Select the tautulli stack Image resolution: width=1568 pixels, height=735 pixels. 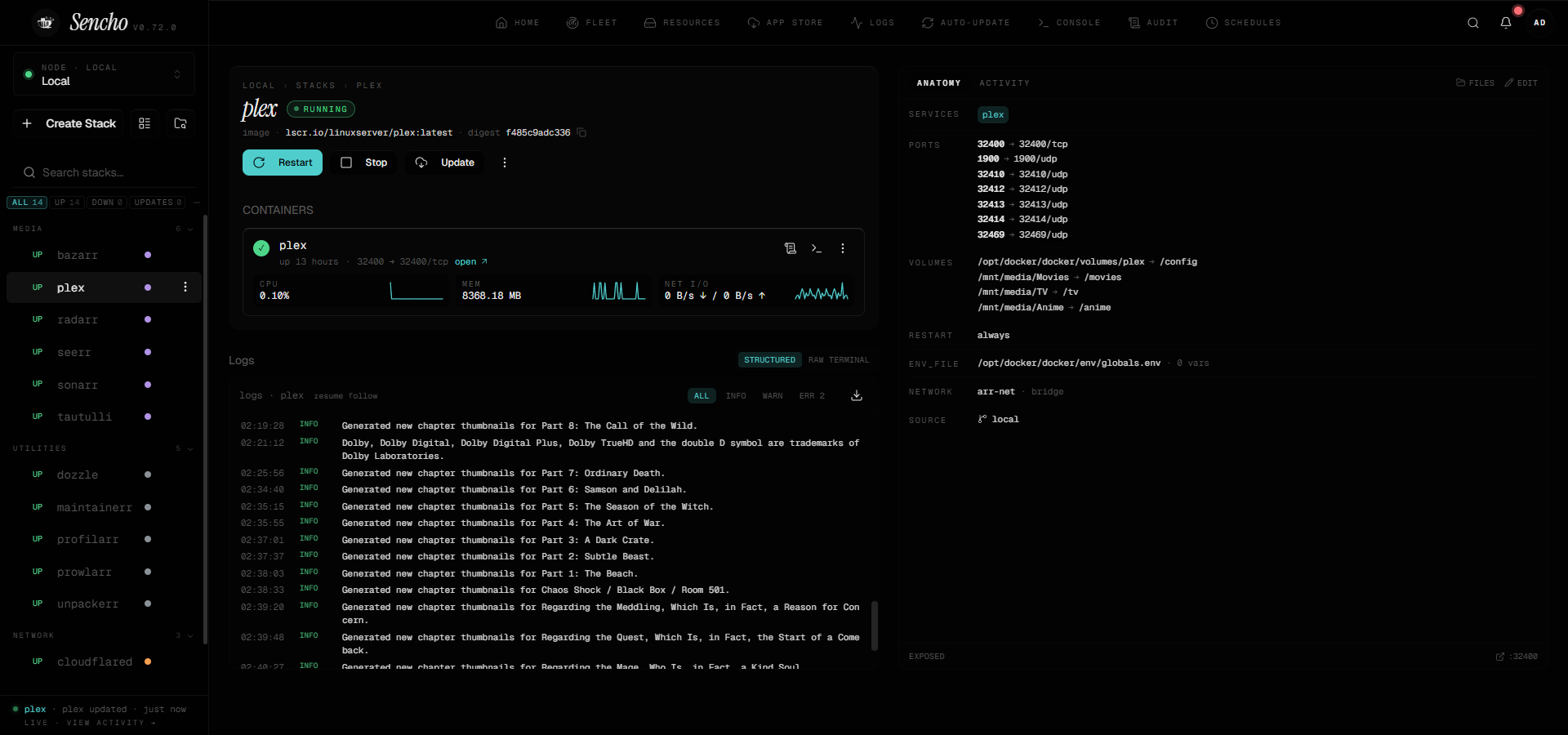[x=104, y=416]
